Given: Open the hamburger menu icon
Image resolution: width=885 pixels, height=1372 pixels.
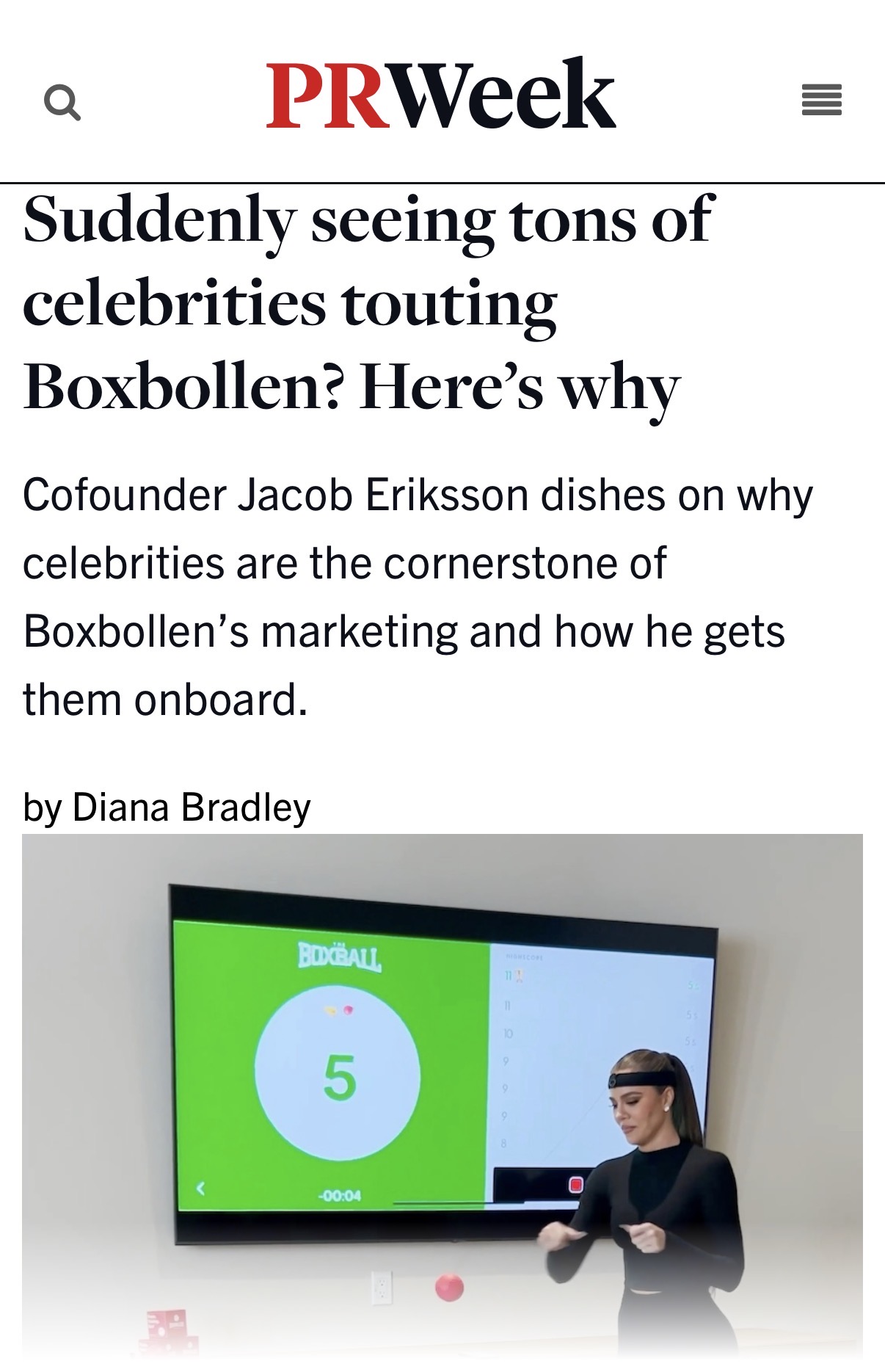Looking at the screenshot, I should 821,100.
